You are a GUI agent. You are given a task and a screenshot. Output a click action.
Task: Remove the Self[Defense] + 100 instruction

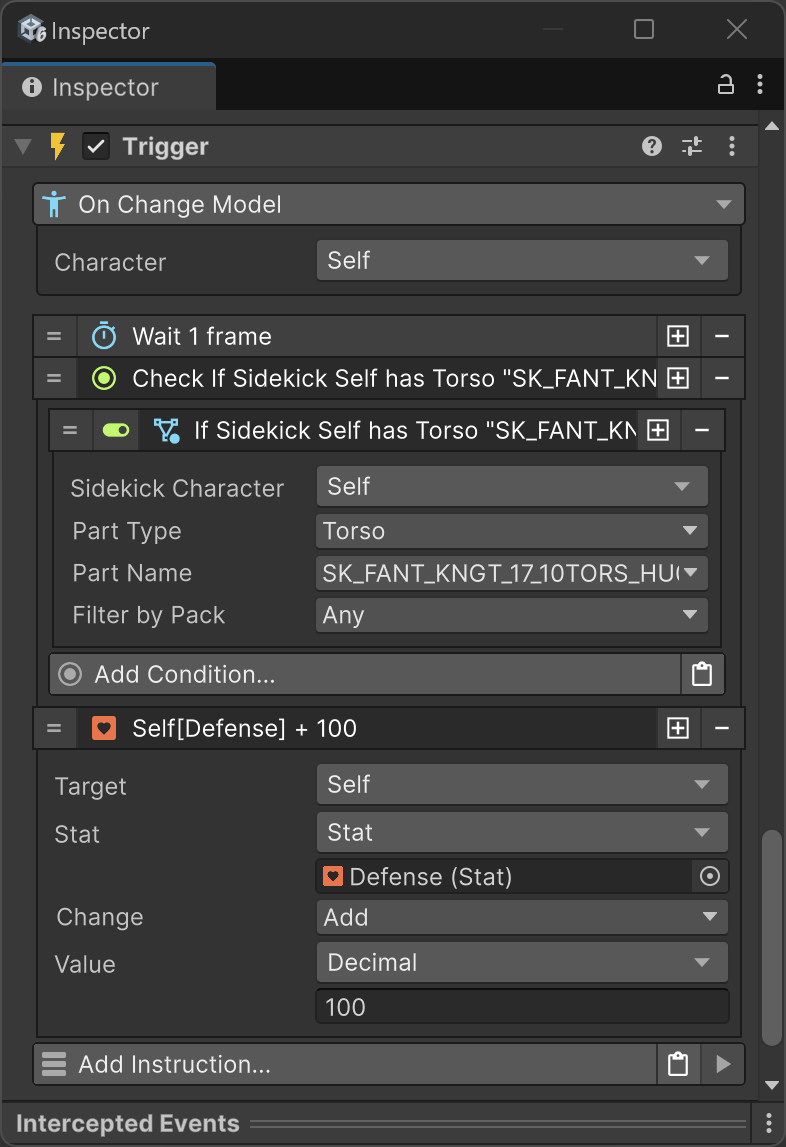[722, 729]
